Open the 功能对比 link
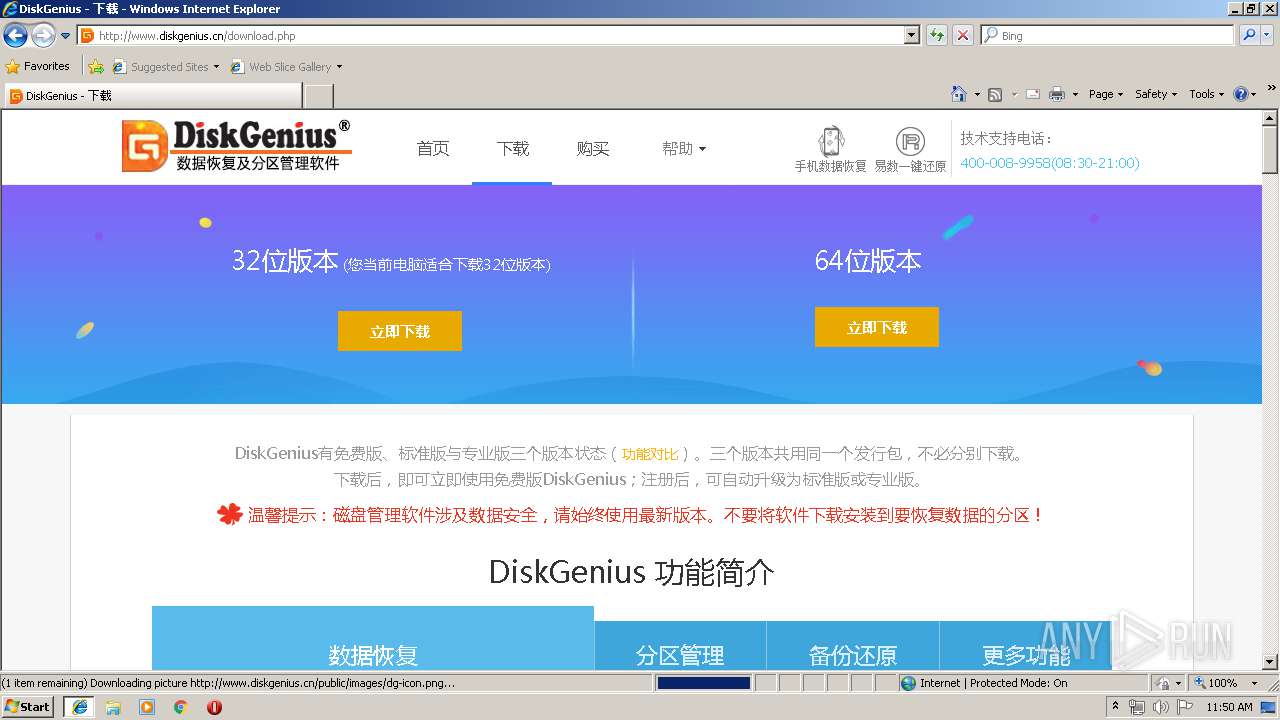Image resolution: width=1280 pixels, height=720 pixels. click(650, 454)
